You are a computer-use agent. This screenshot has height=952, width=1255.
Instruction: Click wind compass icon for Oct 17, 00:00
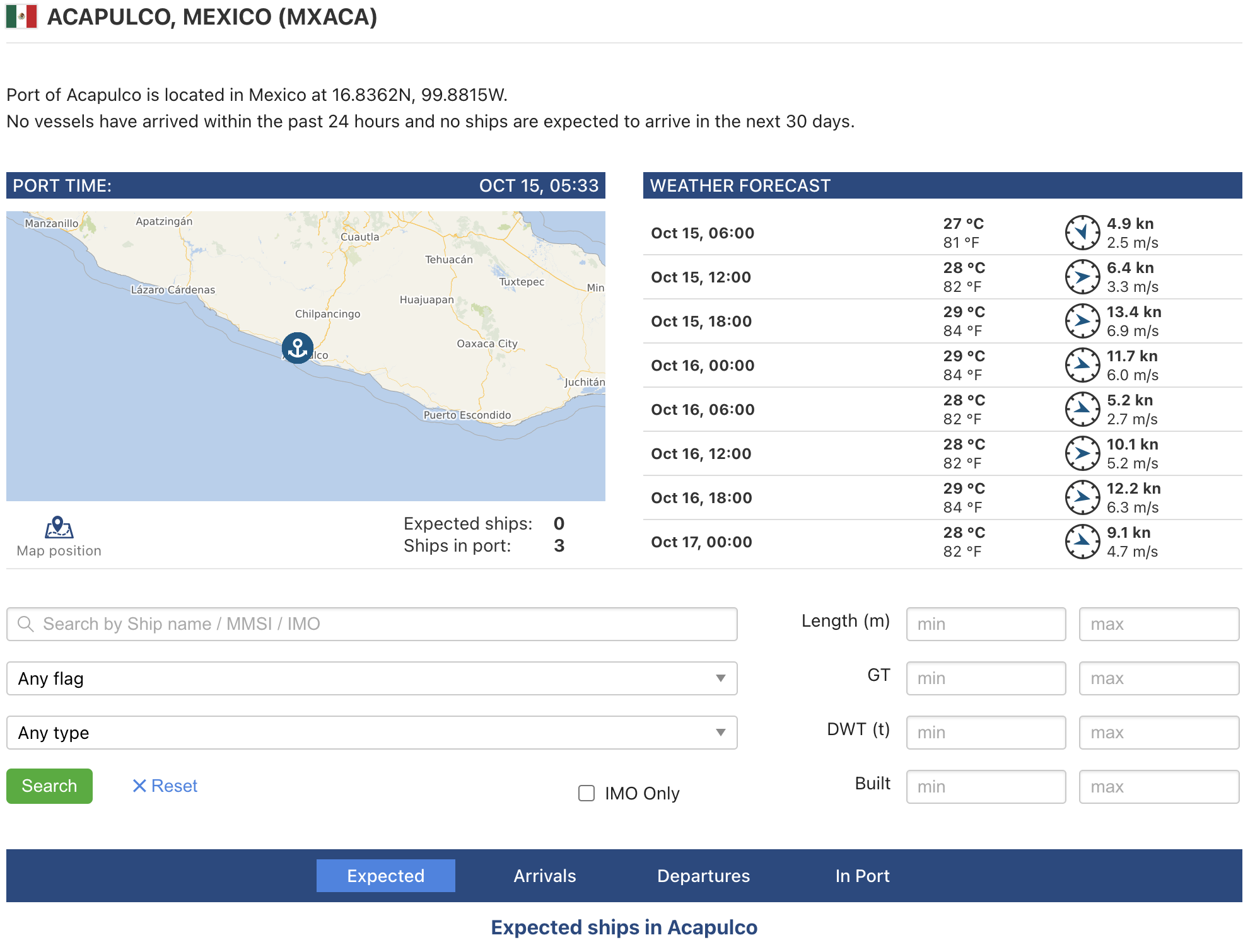(x=1082, y=542)
